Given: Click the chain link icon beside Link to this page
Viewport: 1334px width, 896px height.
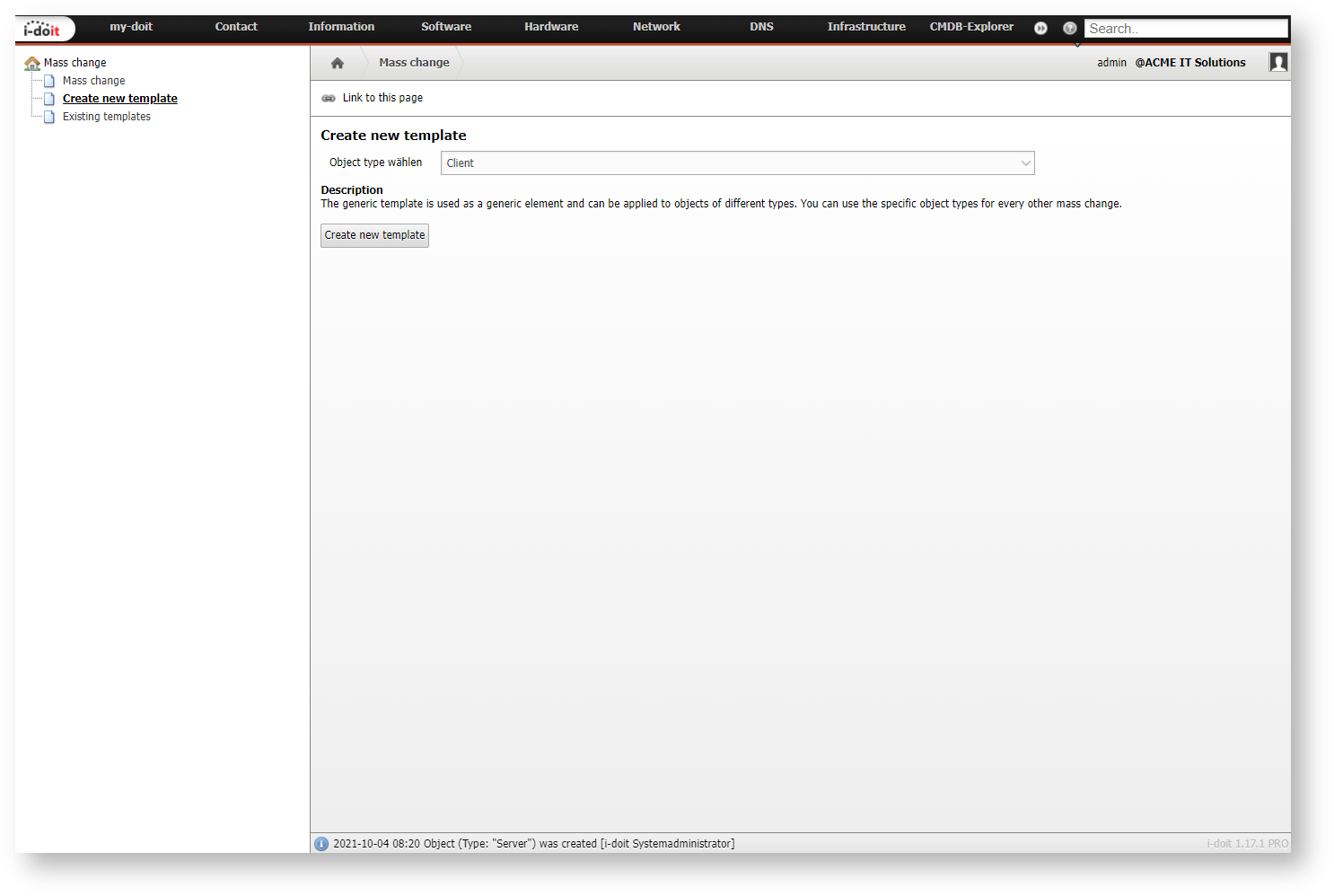Looking at the screenshot, I should [329, 98].
